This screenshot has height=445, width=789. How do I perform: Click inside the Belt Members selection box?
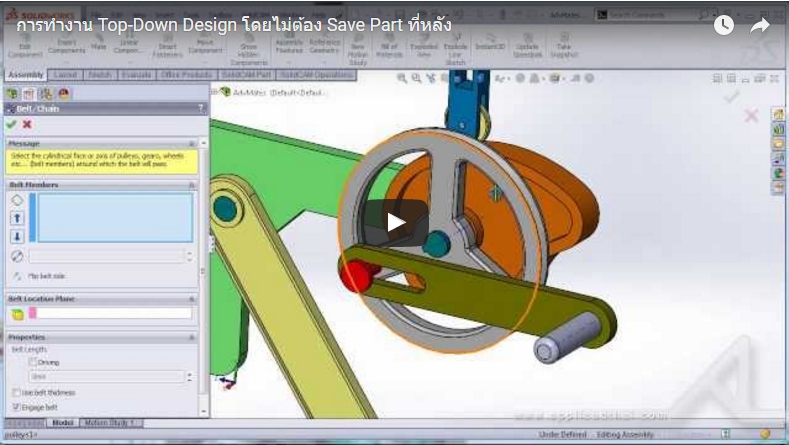point(115,217)
